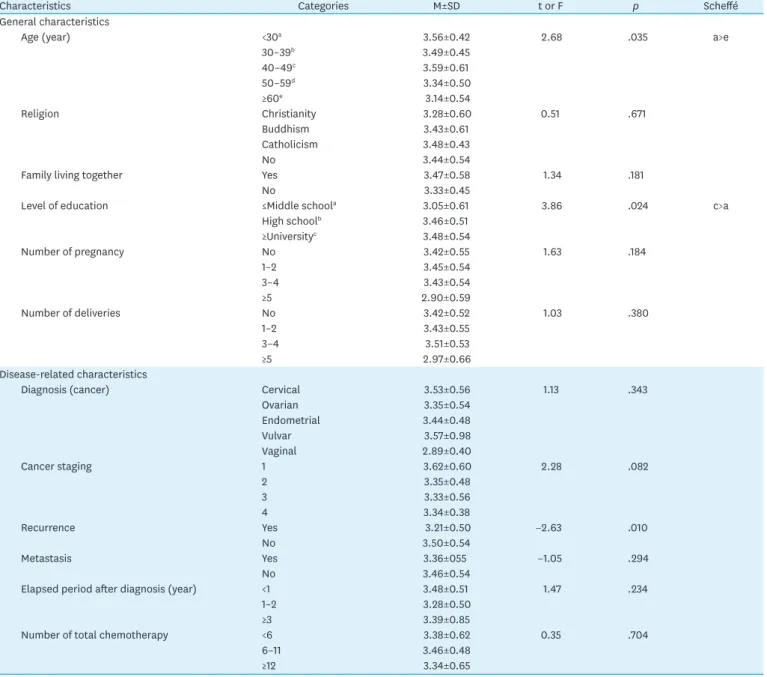This screenshot has height=677, width=767.
Task: Click the F value '3.86'
Action: click(551, 206)
